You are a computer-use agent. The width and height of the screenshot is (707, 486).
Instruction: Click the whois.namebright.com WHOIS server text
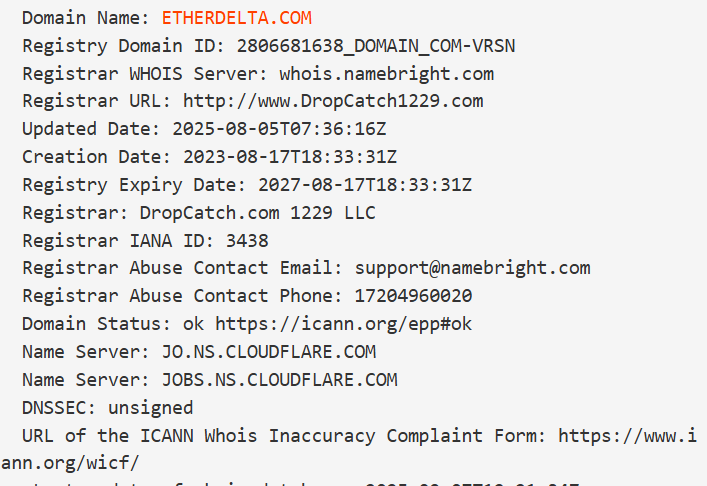click(x=386, y=74)
